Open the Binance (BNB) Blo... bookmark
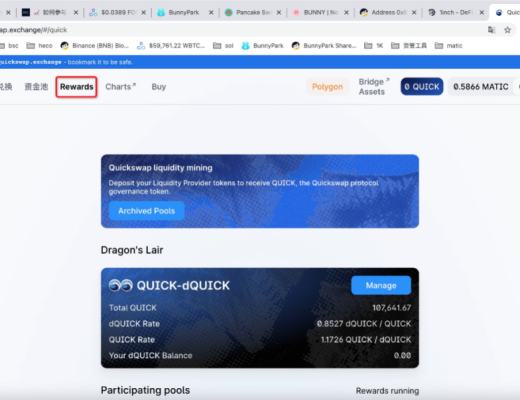 click(94, 46)
